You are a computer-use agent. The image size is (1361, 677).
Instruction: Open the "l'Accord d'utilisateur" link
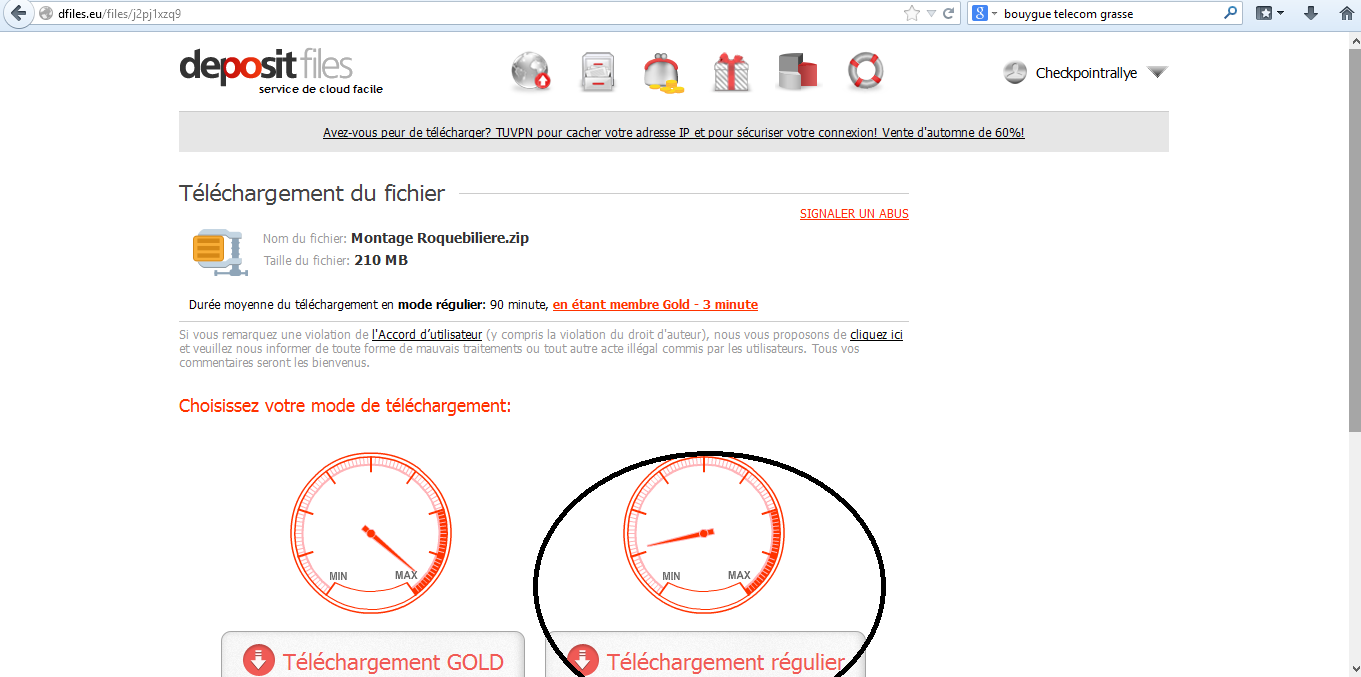pos(427,335)
